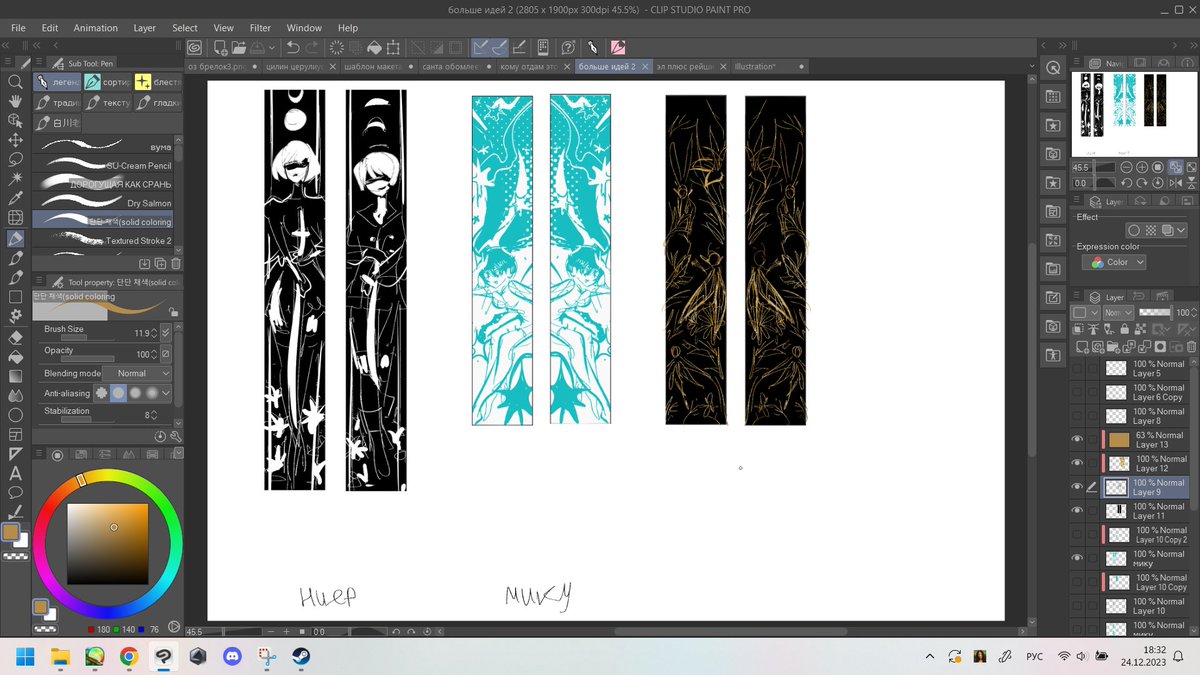Select 'SU-Cream Pencil' brush
Viewport: 1200px width, 675px height.
click(103, 165)
